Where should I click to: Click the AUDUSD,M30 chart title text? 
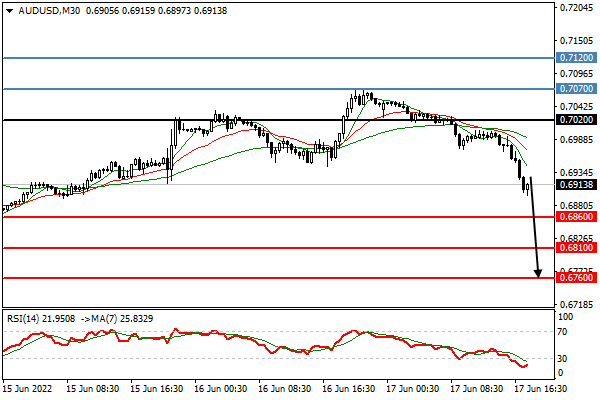49,11
